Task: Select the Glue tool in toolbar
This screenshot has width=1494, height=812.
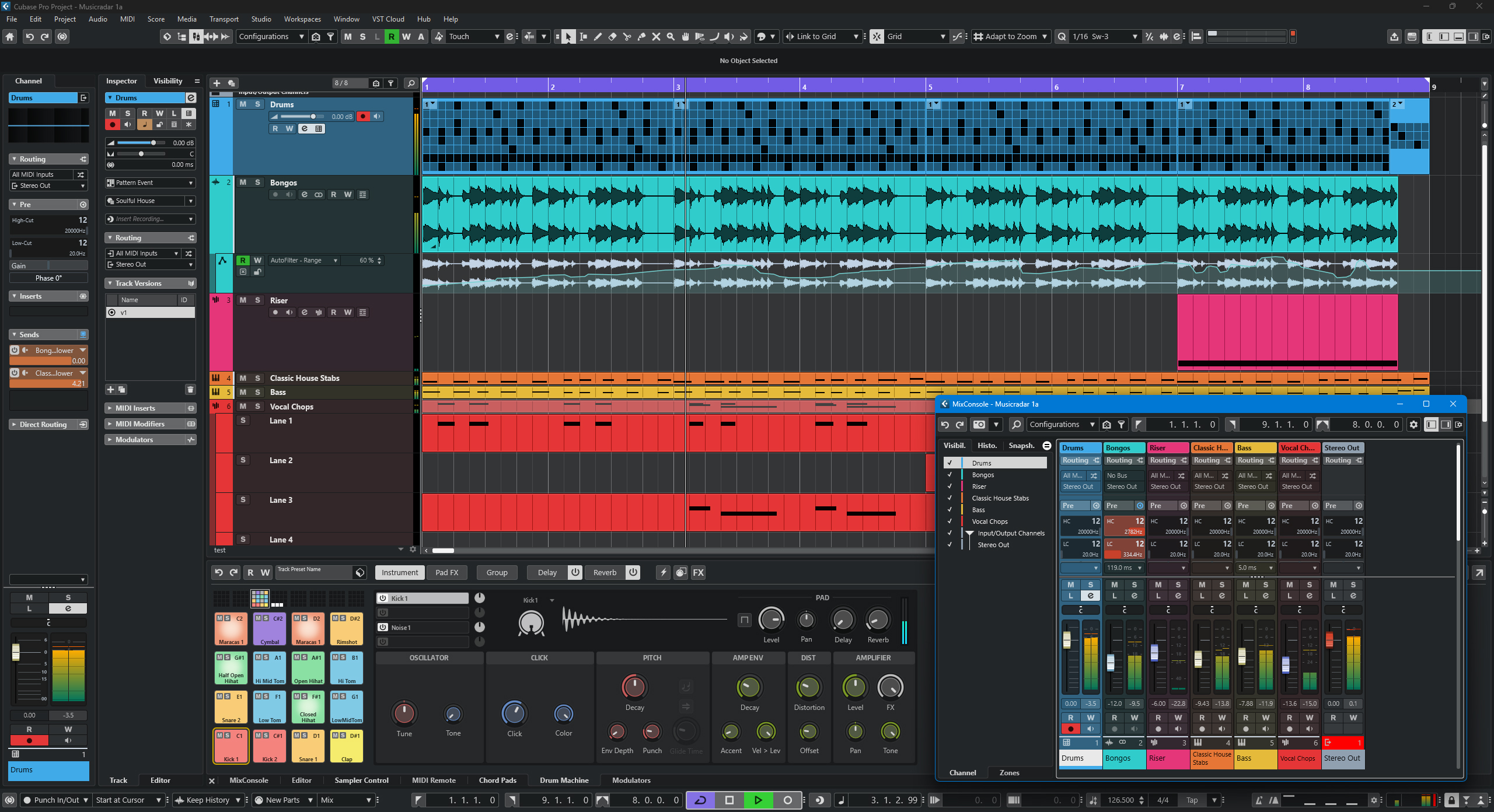Action: click(x=641, y=37)
